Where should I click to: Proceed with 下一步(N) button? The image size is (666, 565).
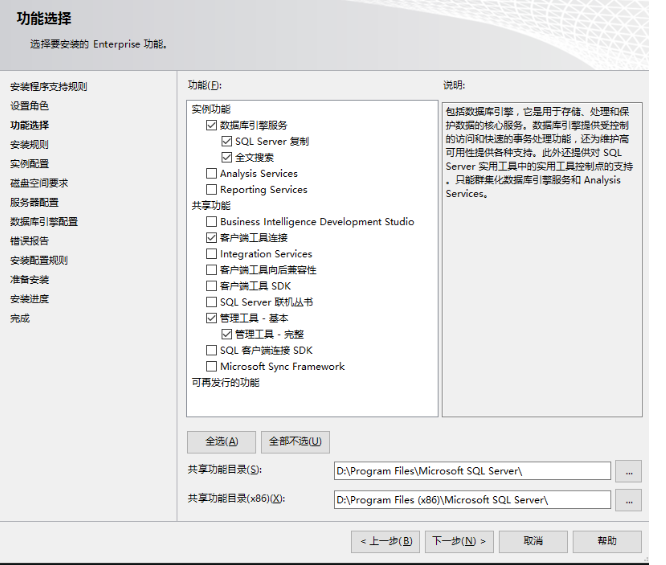pos(459,541)
